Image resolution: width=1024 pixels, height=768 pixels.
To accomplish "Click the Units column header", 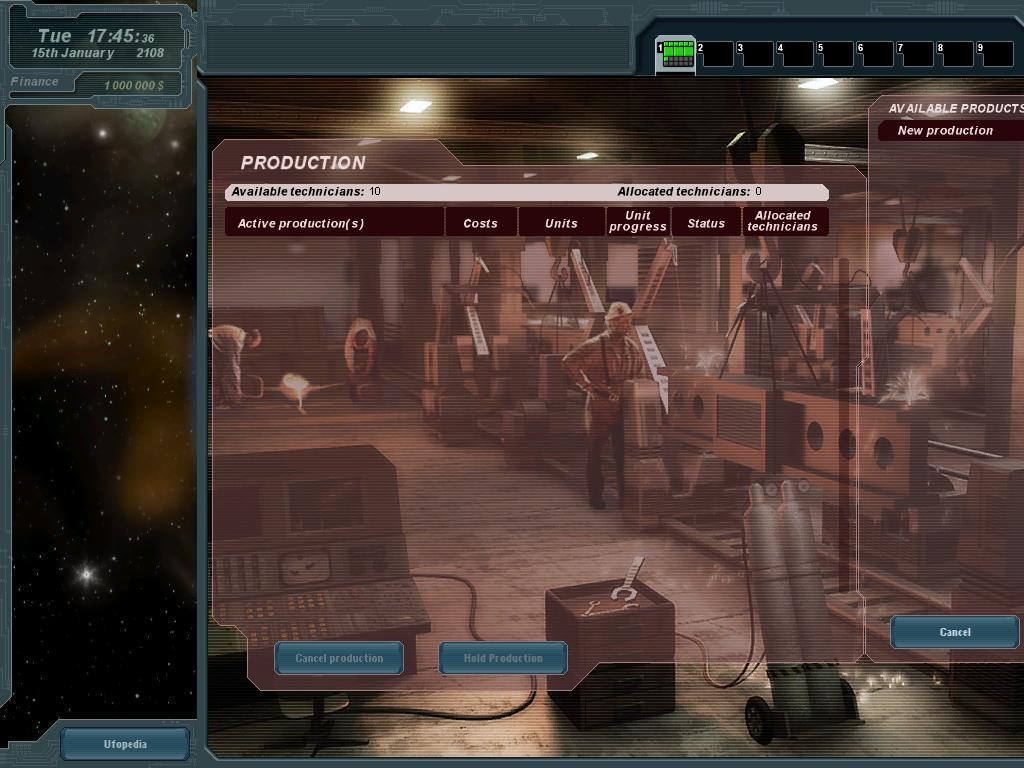I will 560,222.
